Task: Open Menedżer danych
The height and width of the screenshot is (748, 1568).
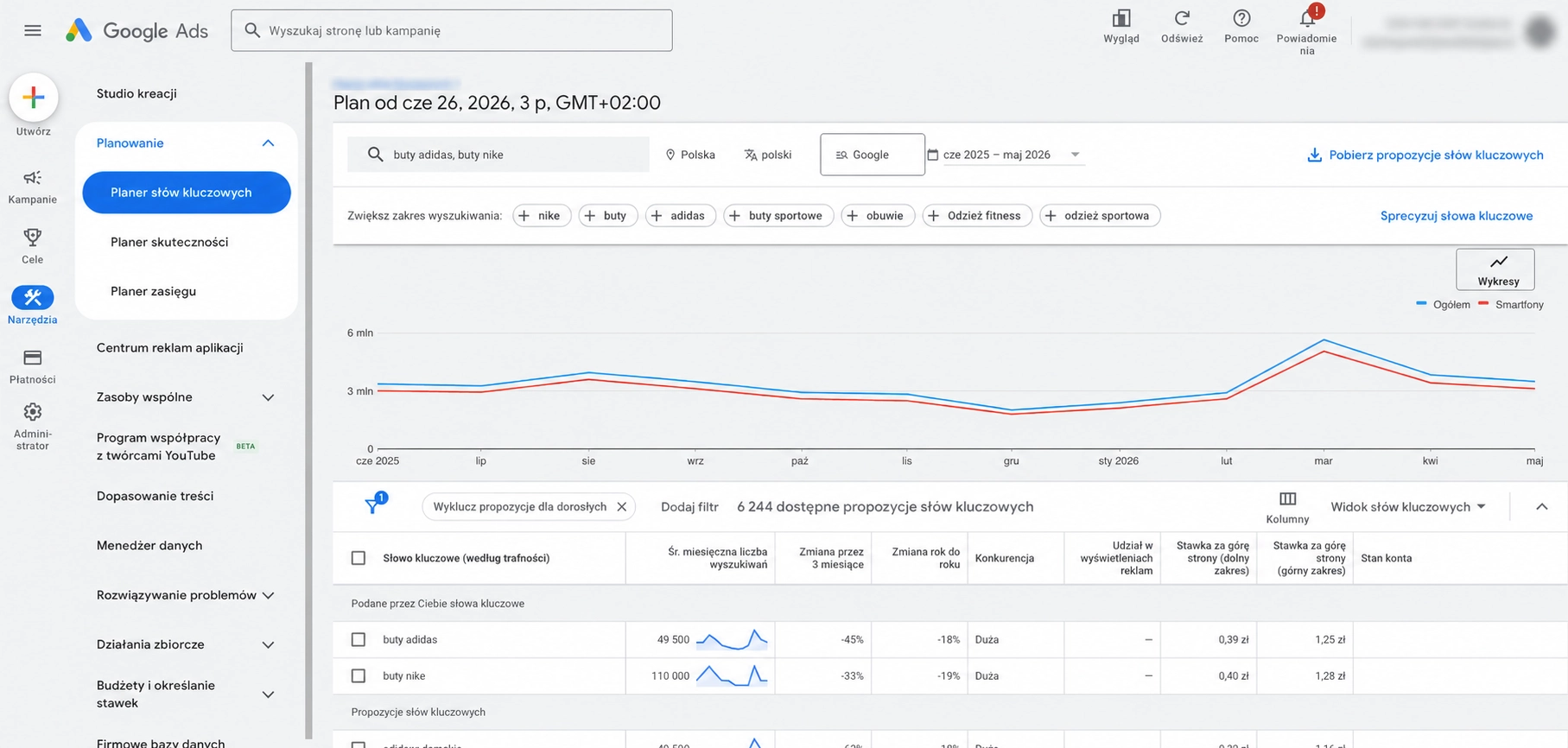Action: point(149,545)
